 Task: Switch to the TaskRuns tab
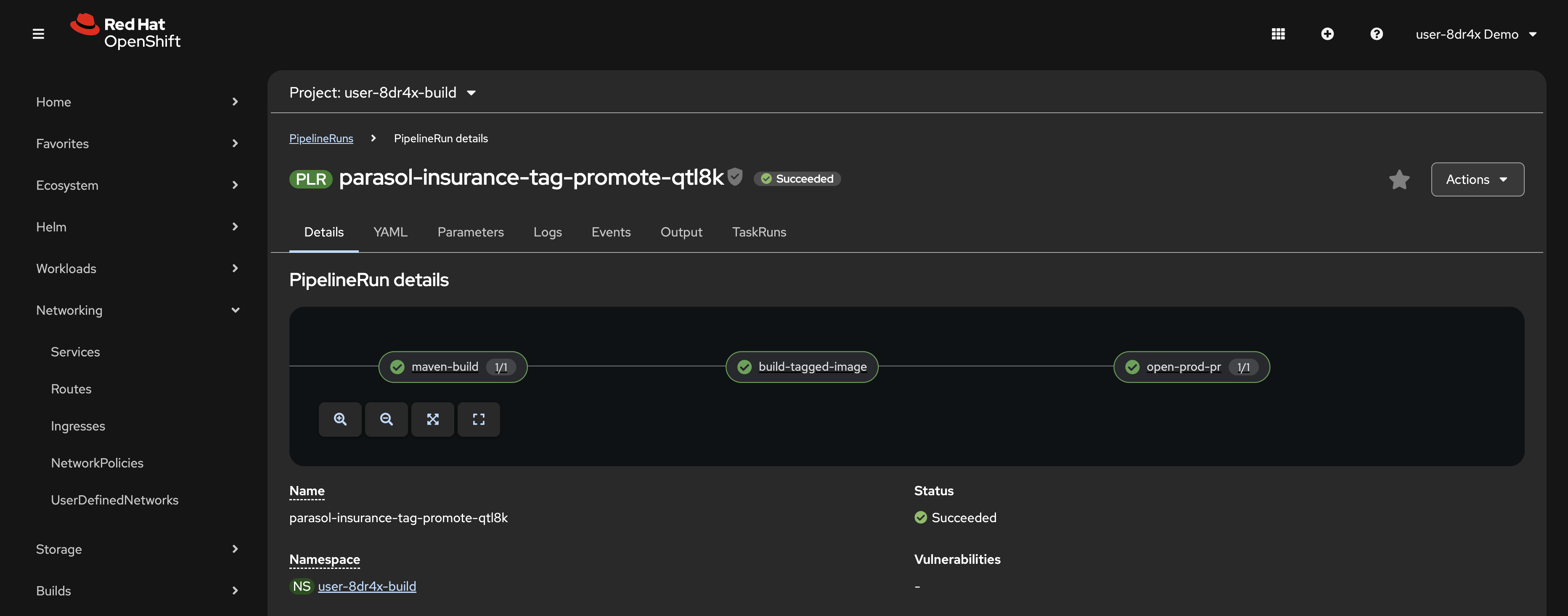pos(758,232)
